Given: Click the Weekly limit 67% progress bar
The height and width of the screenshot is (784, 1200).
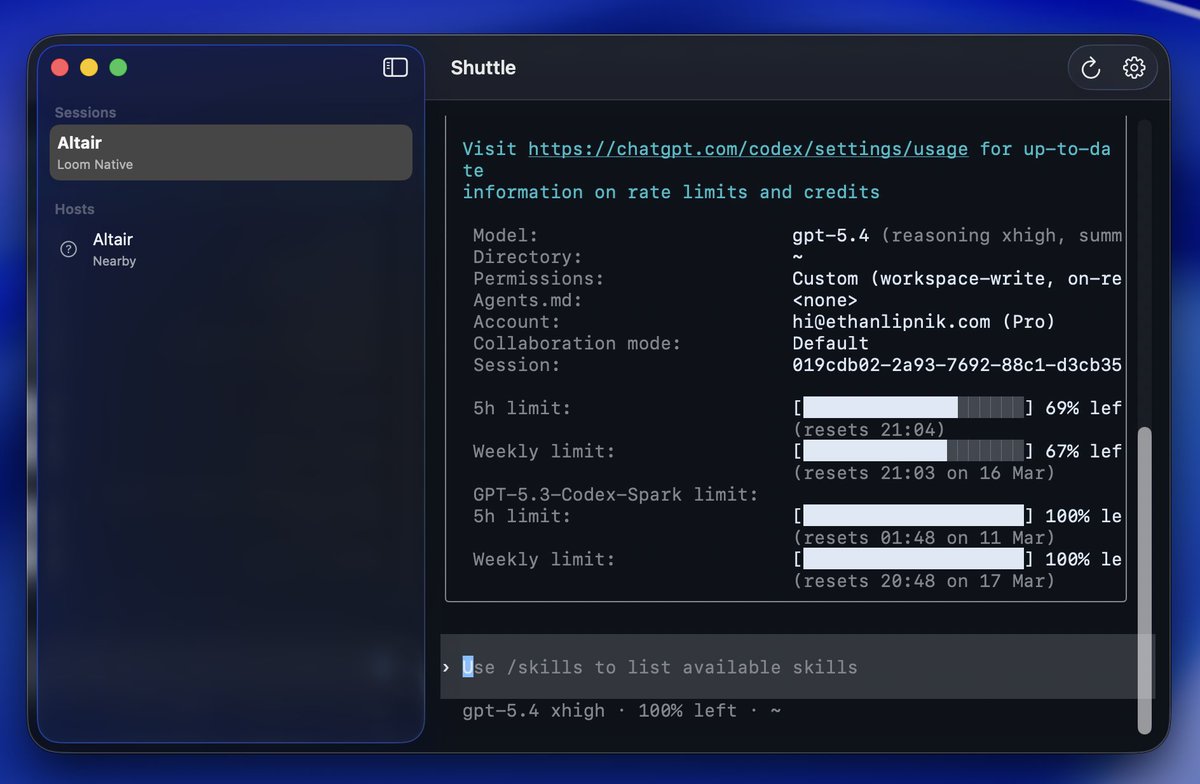Looking at the screenshot, I should point(913,451).
